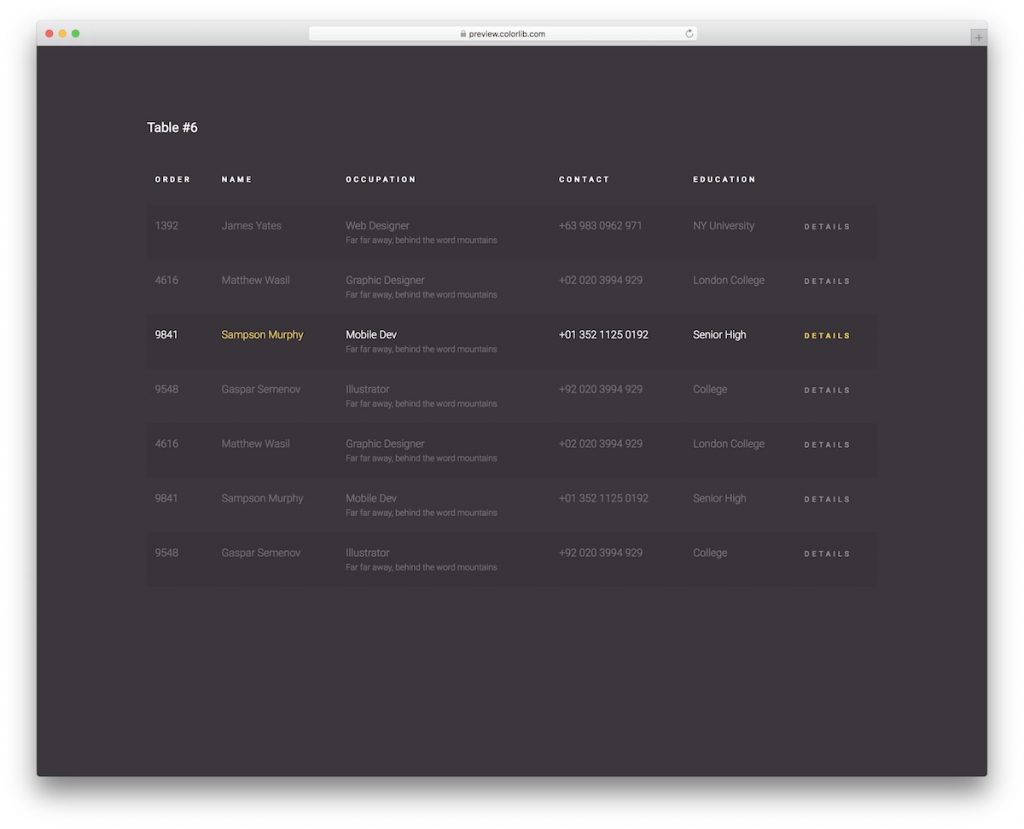Click the page refresh icon in the address bar
This screenshot has width=1024, height=829.
click(689, 32)
